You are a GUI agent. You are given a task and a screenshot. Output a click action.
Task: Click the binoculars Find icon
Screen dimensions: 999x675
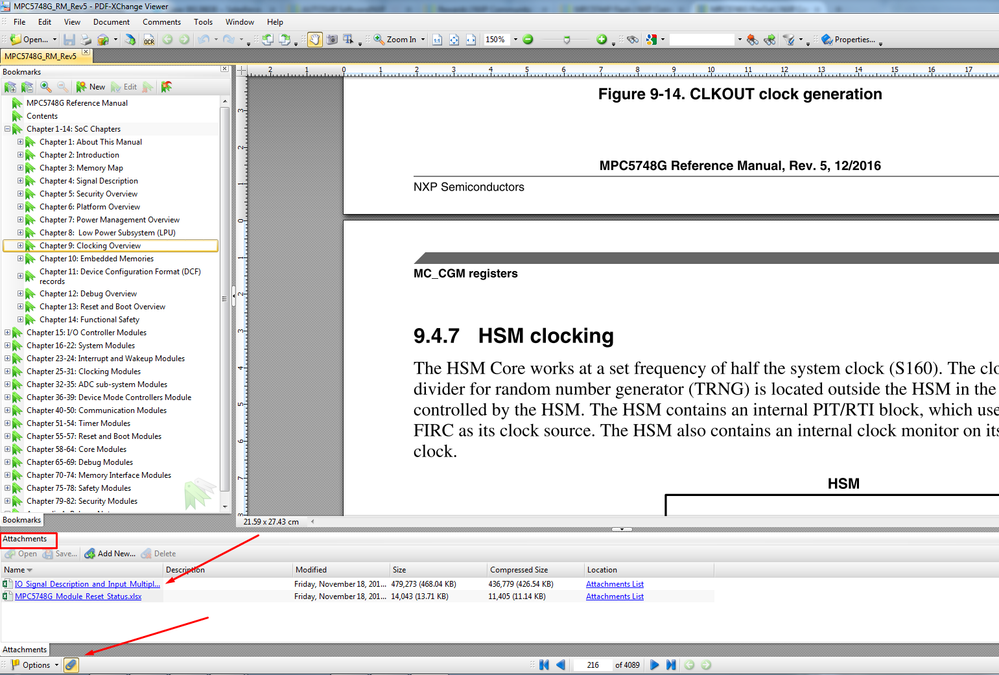(x=633, y=40)
